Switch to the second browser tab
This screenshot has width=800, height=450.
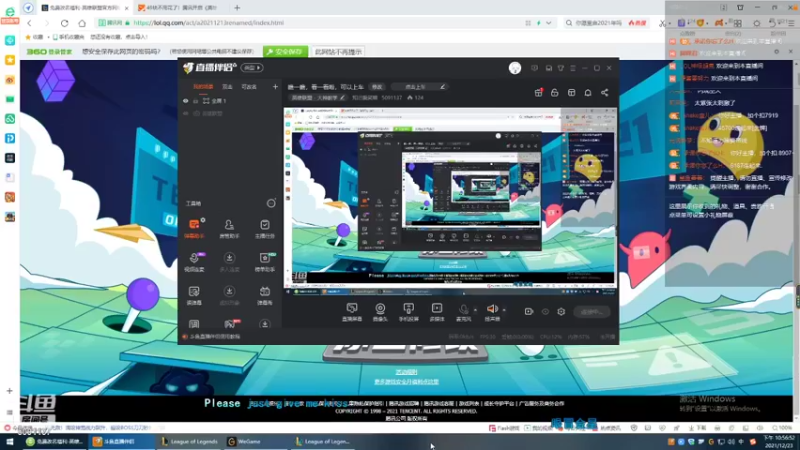[x=180, y=8]
